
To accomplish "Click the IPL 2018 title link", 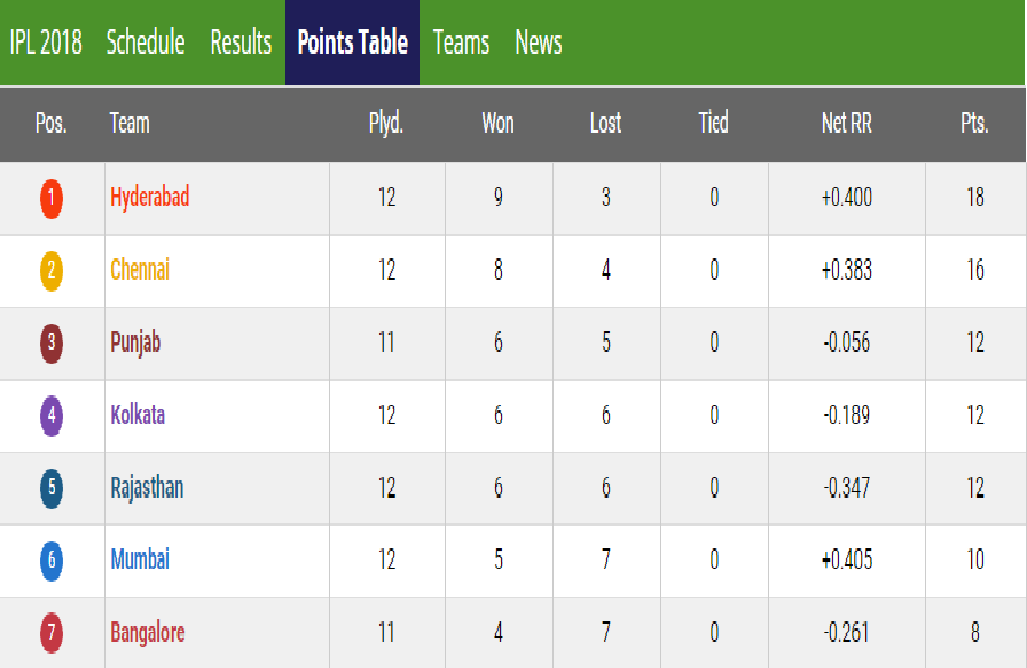I will (45, 43).
